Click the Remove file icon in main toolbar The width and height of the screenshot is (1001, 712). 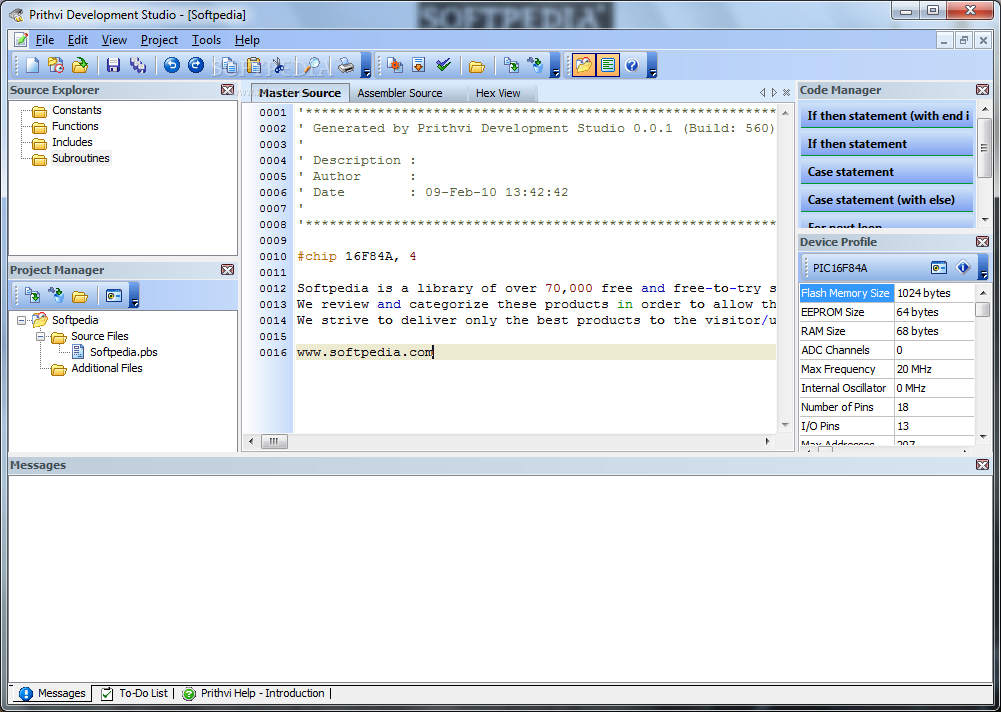tap(535, 65)
